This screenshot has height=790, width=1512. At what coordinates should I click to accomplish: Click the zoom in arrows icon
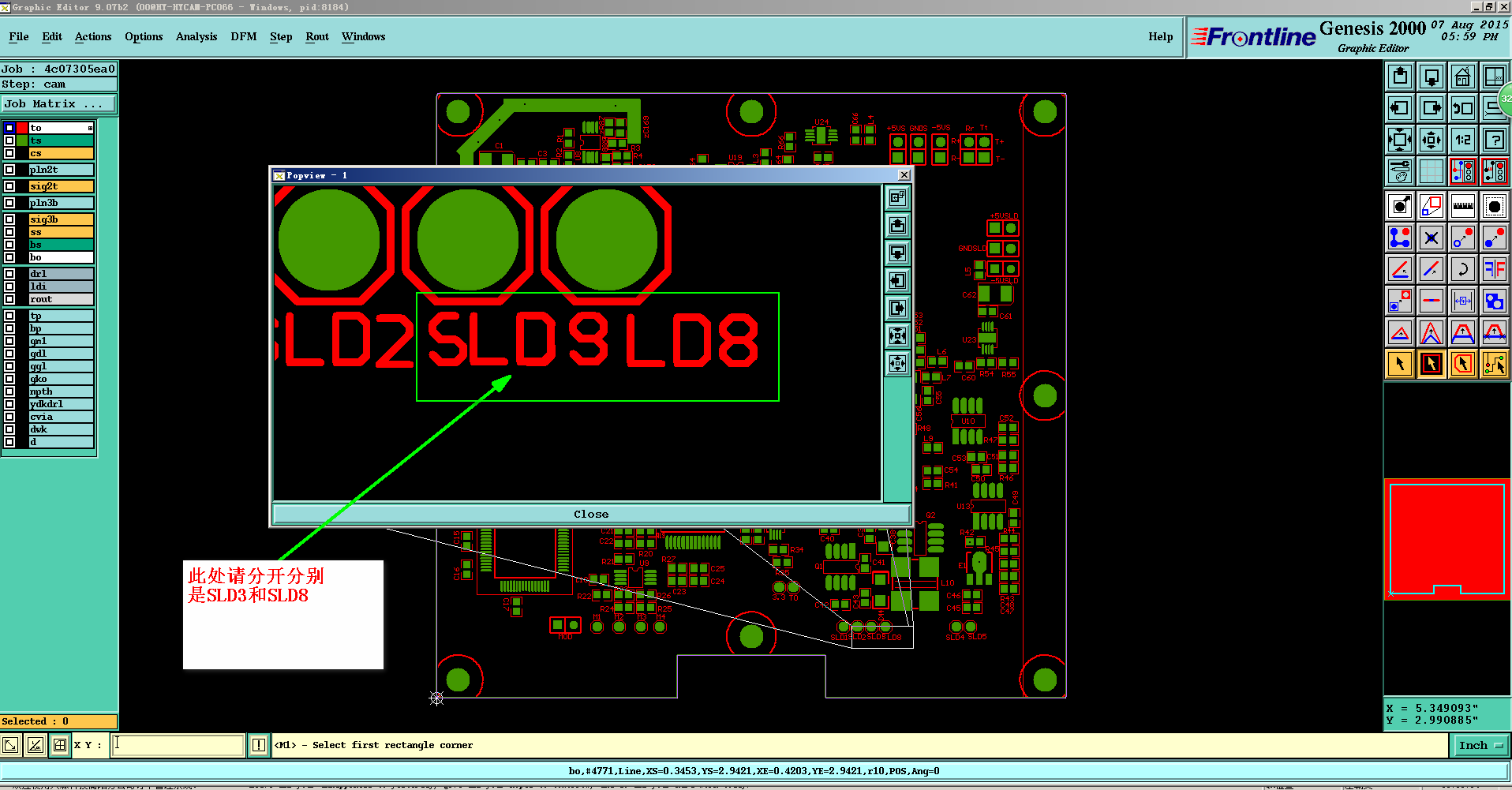click(x=1400, y=140)
